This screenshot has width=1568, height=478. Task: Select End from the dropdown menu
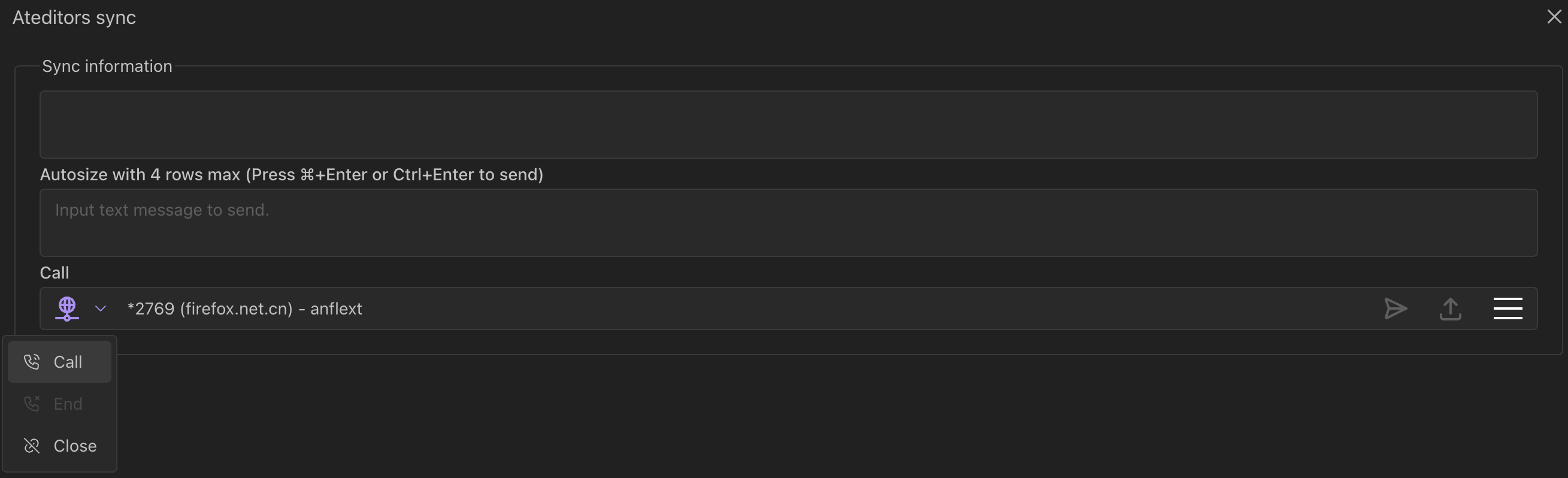click(68, 404)
